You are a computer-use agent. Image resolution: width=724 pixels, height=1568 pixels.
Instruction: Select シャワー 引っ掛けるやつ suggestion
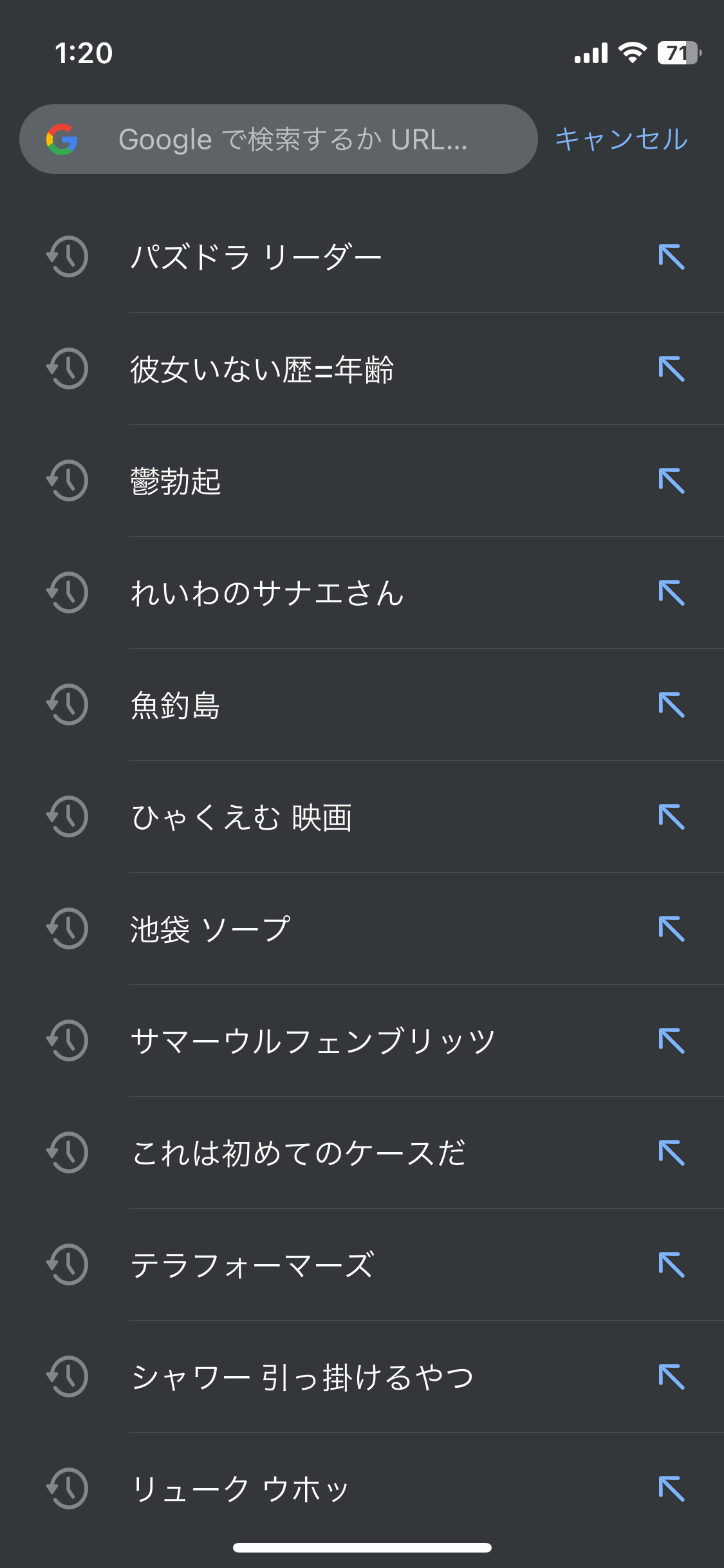click(302, 1377)
